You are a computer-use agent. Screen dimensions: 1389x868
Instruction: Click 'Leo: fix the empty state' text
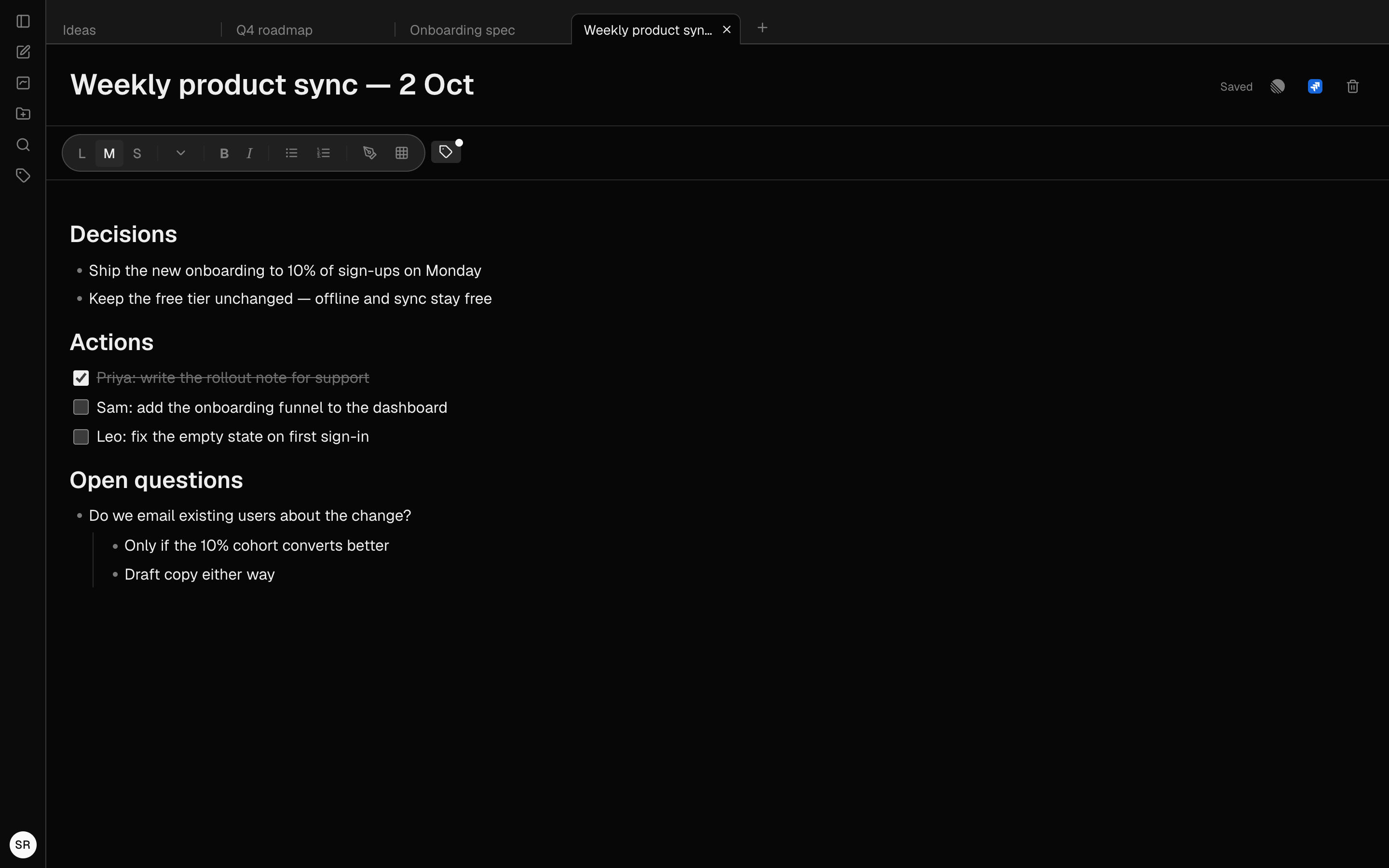click(x=232, y=437)
